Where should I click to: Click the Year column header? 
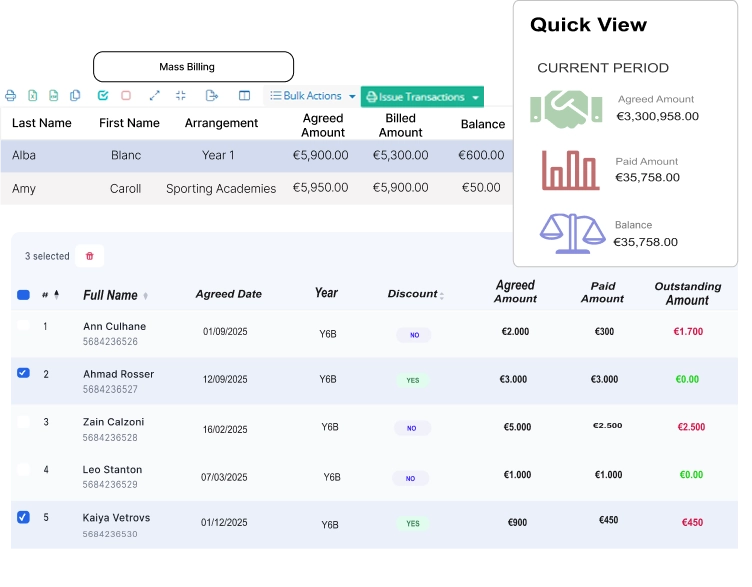[x=327, y=293]
